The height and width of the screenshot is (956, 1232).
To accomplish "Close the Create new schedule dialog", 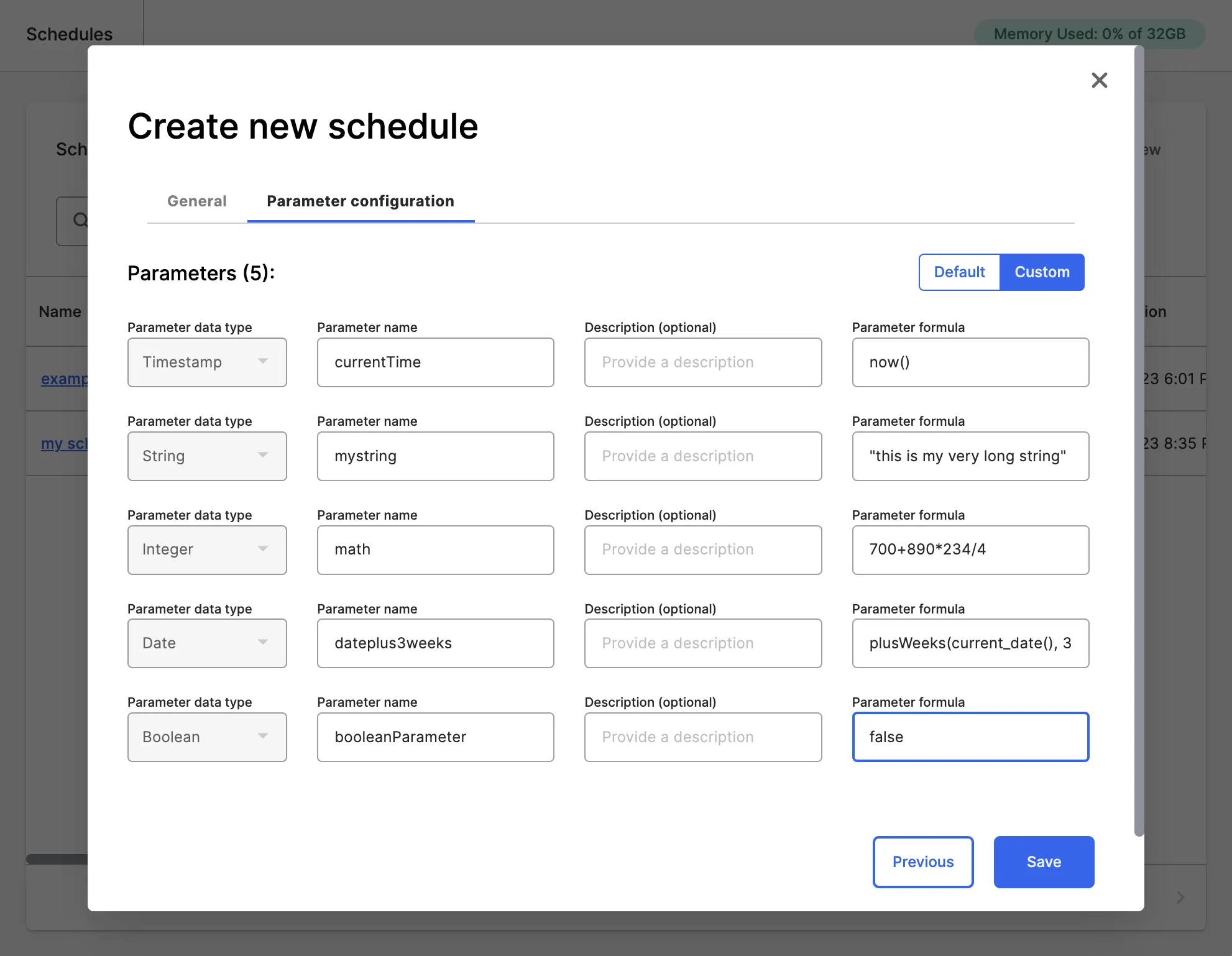I will pyautogui.click(x=1099, y=80).
